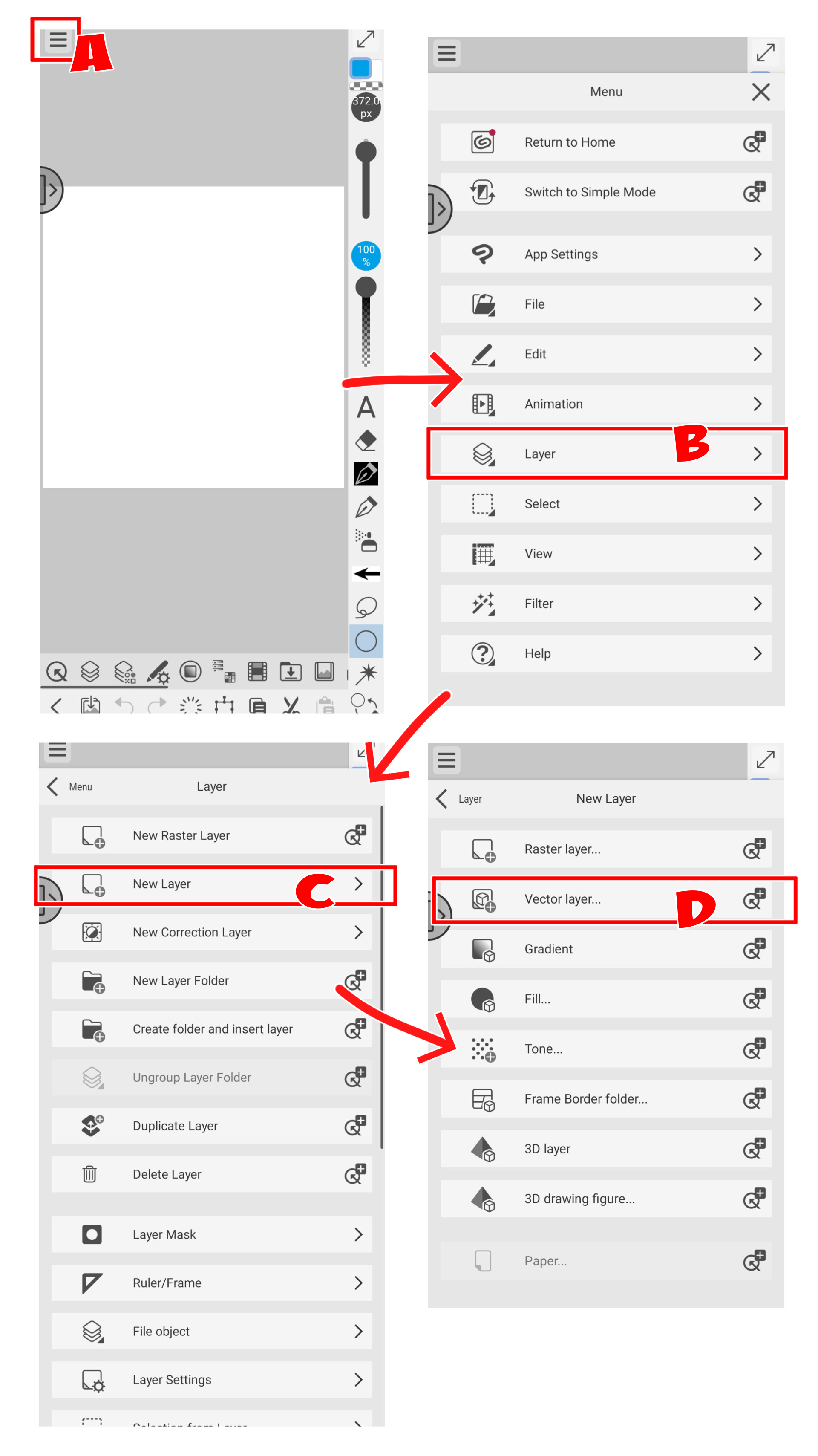The height and width of the screenshot is (1456, 818).
Task: Open the Layer palette icon in bottom bar
Action: tap(90, 671)
